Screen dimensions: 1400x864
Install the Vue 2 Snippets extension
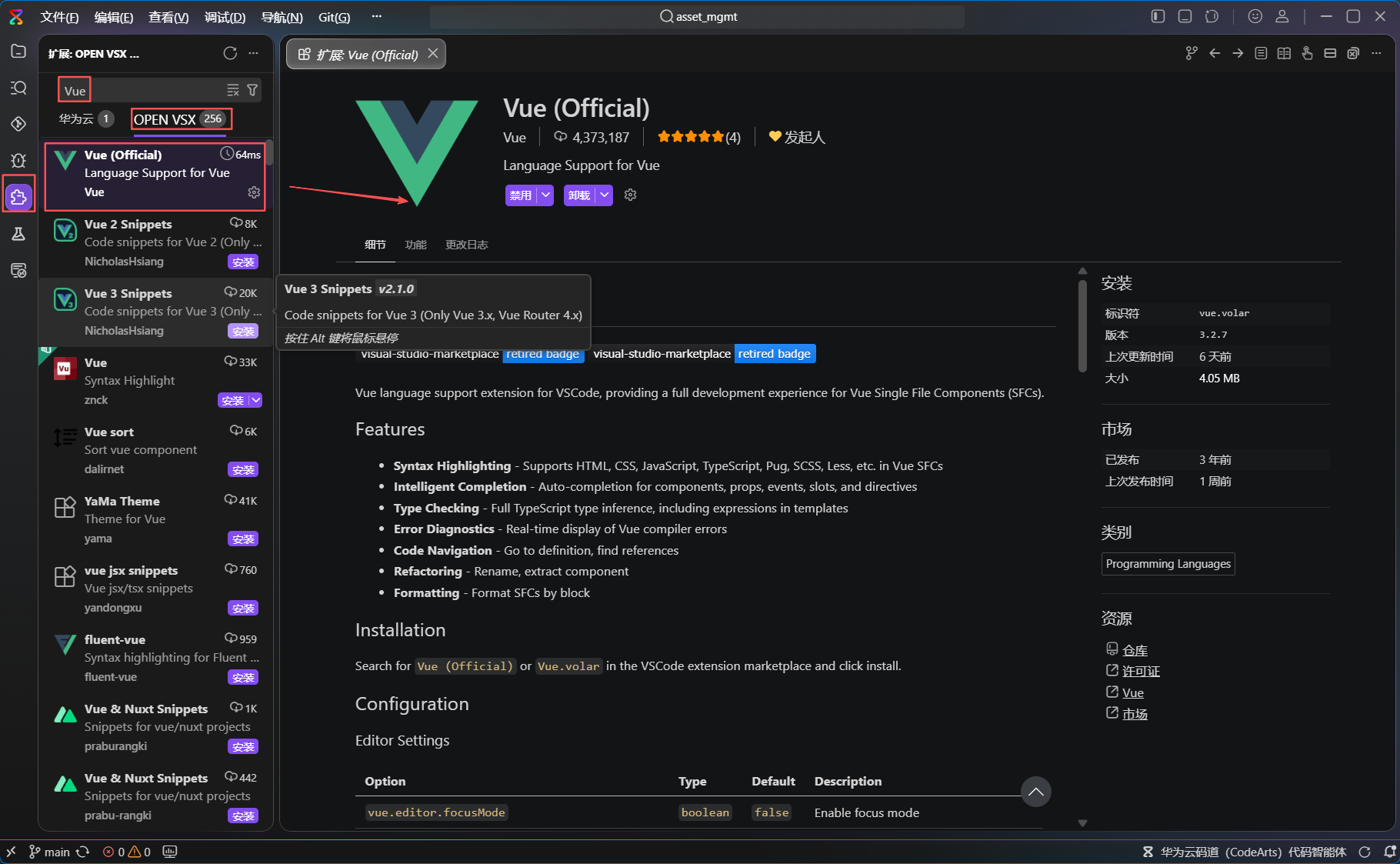click(243, 262)
